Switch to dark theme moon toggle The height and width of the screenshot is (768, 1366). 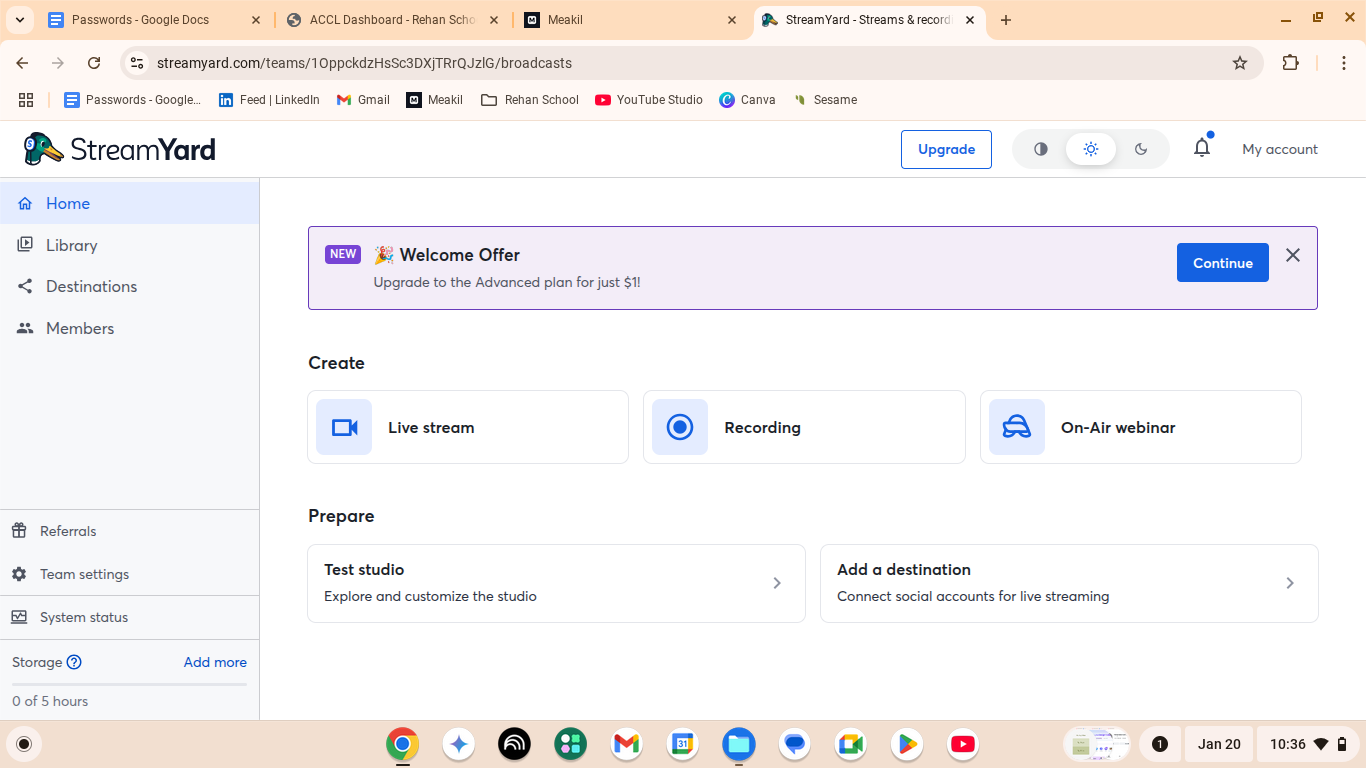pyautogui.click(x=1141, y=149)
